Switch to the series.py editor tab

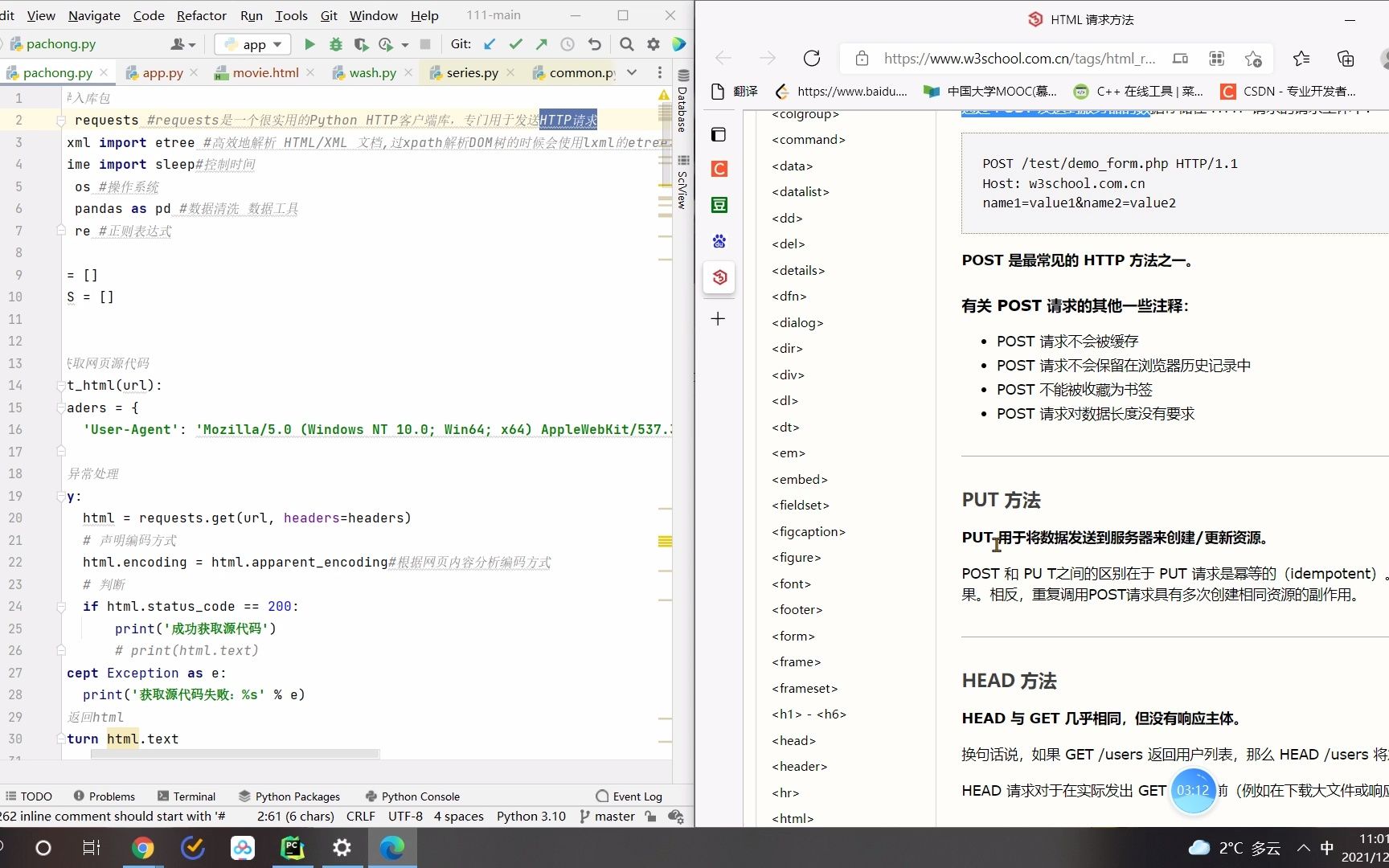point(472,72)
